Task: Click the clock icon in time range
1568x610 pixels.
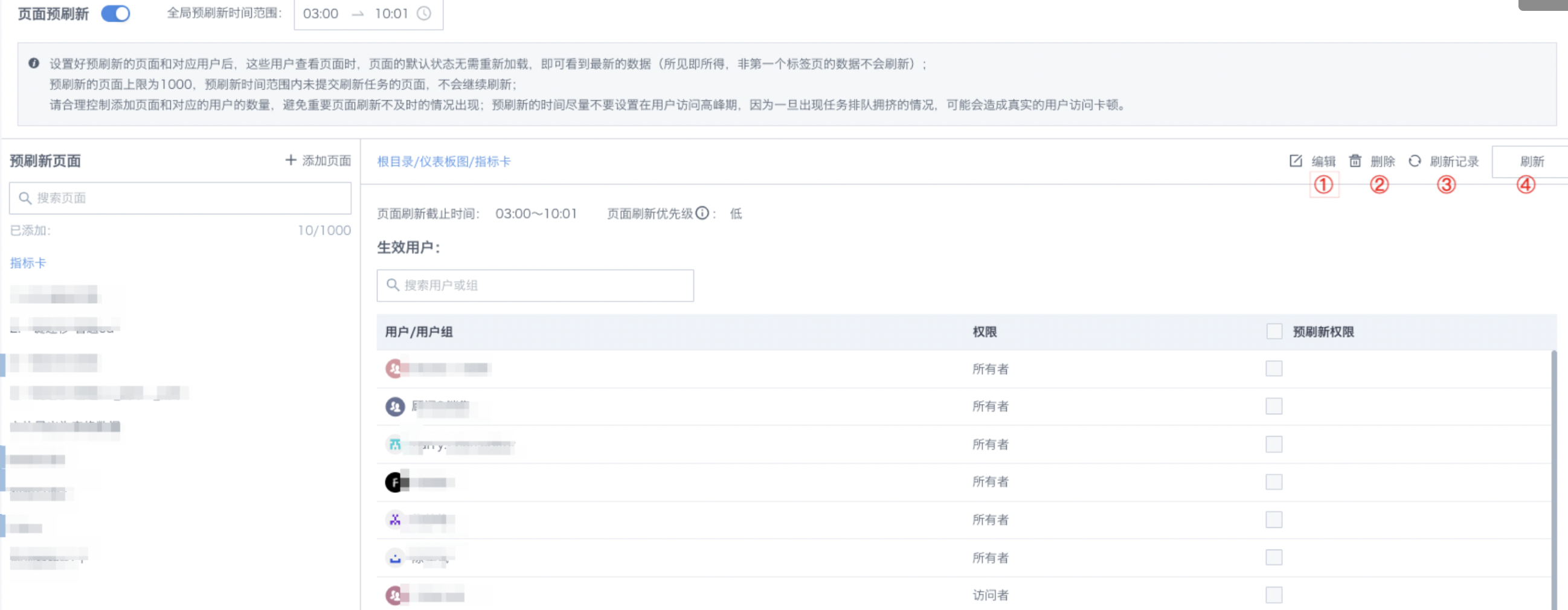Action: 423,13
